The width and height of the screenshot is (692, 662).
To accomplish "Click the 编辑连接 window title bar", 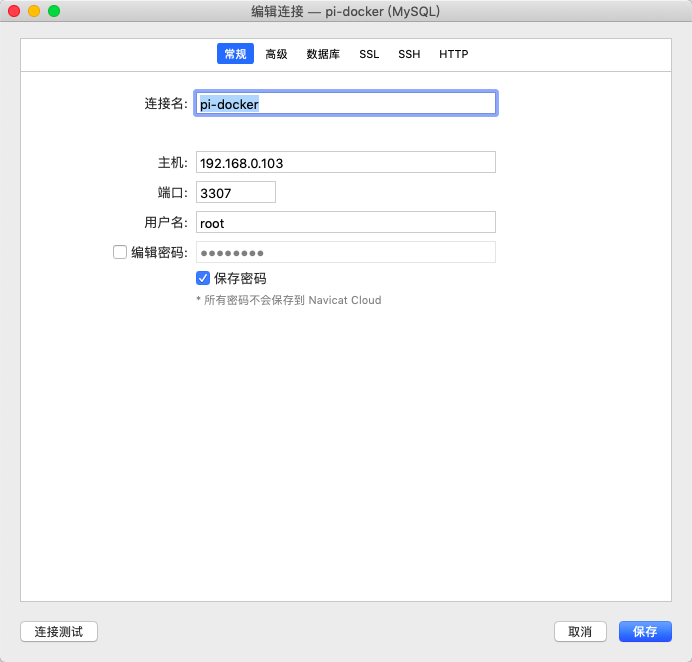I will (x=345, y=11).
